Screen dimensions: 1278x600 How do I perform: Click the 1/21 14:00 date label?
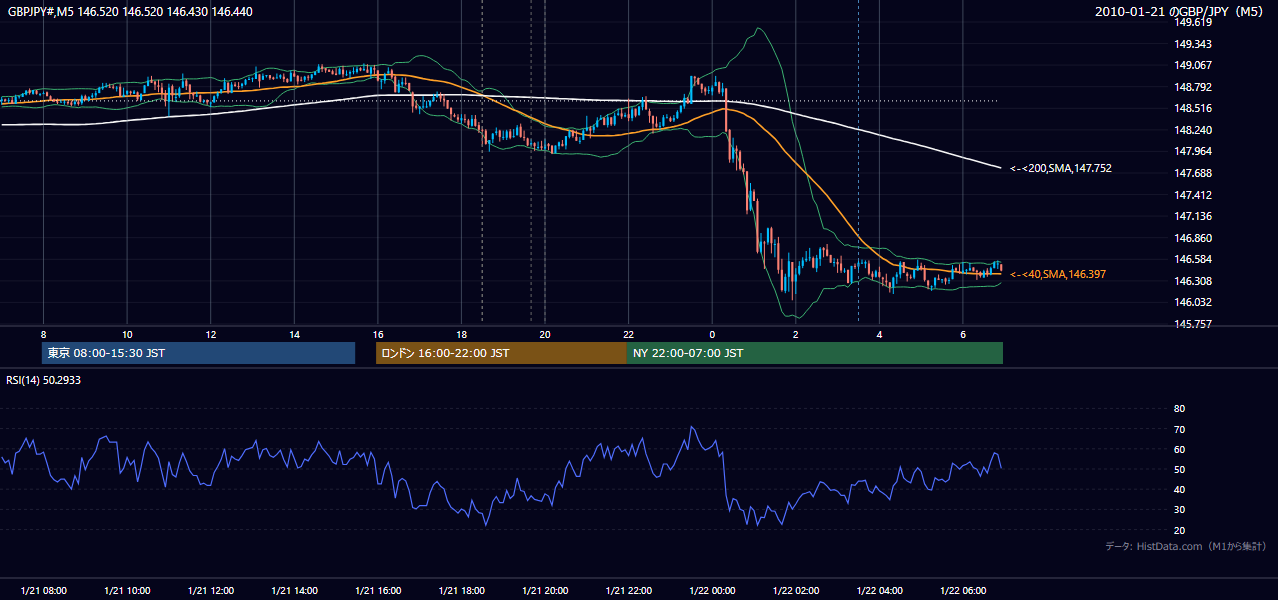pos(294,591)
